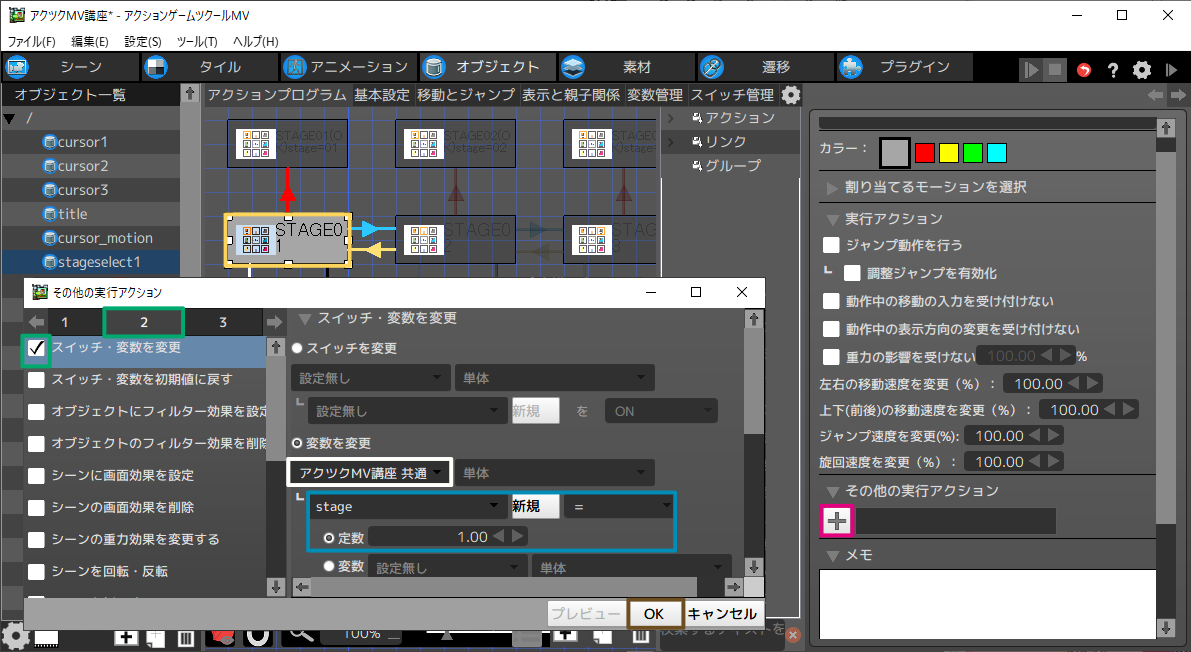This screenshot has height=652, width=1191.
Task: Switch to the アニメーション tab
Action: [x=346, y=67]
